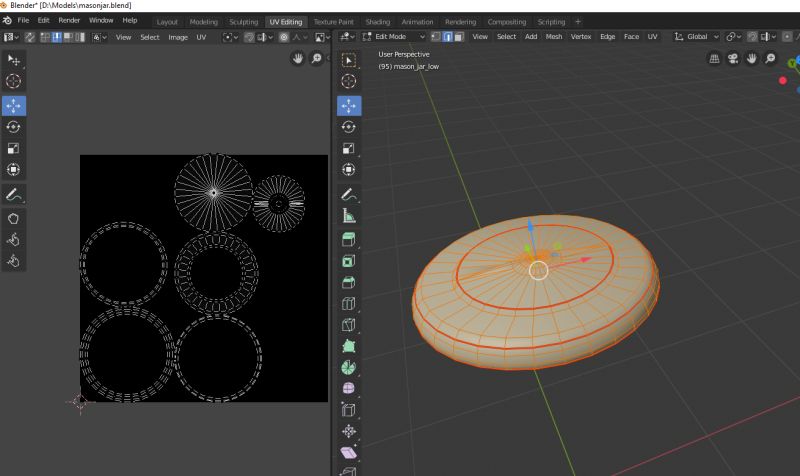Open the Edit Mode dropdown

(x=393, y=37)
